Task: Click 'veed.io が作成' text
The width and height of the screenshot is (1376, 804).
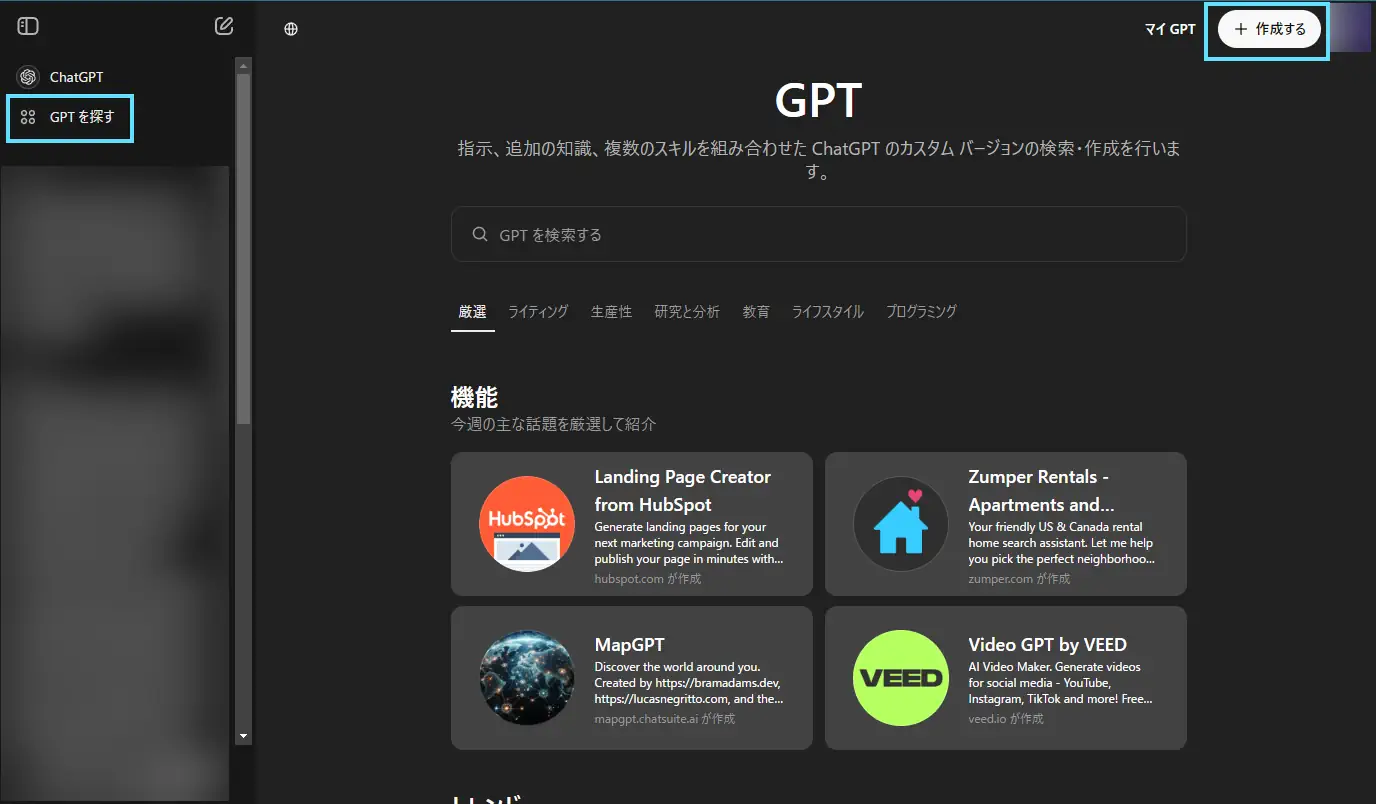Action: coord(1005,718)
